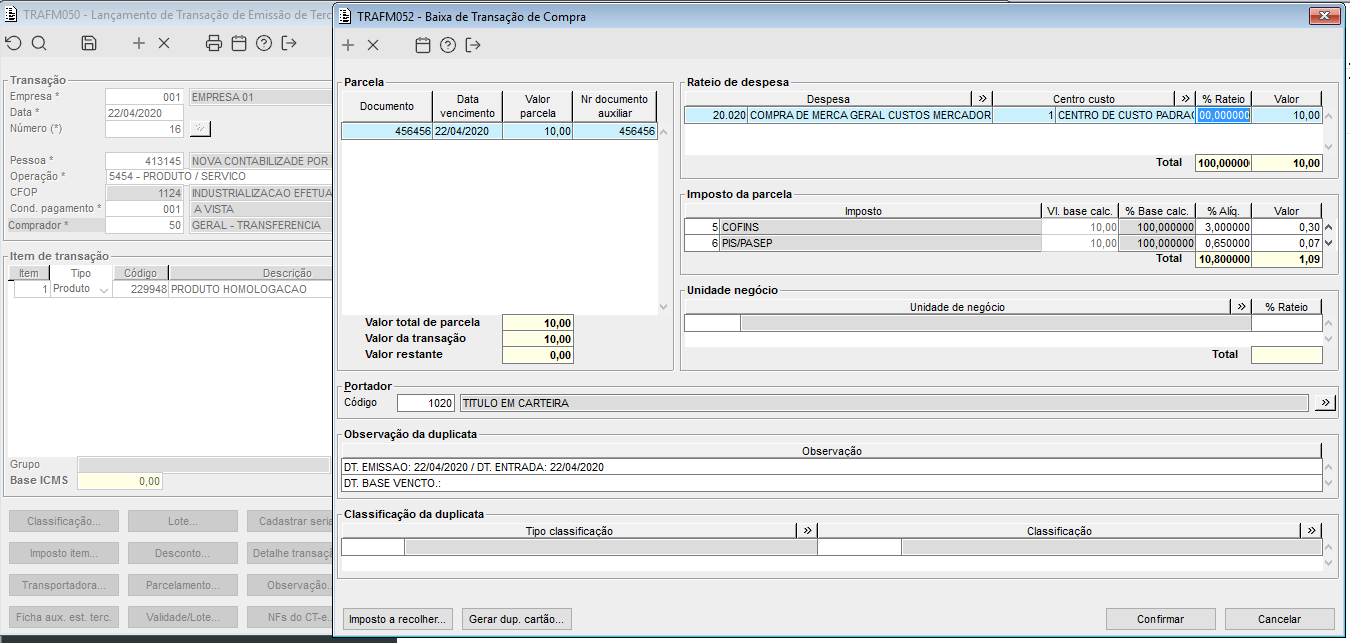Click the add (+) icon in TRAFM052 toolbar
This screenshot has width=1350, height=643.
(x=348, y=45)
